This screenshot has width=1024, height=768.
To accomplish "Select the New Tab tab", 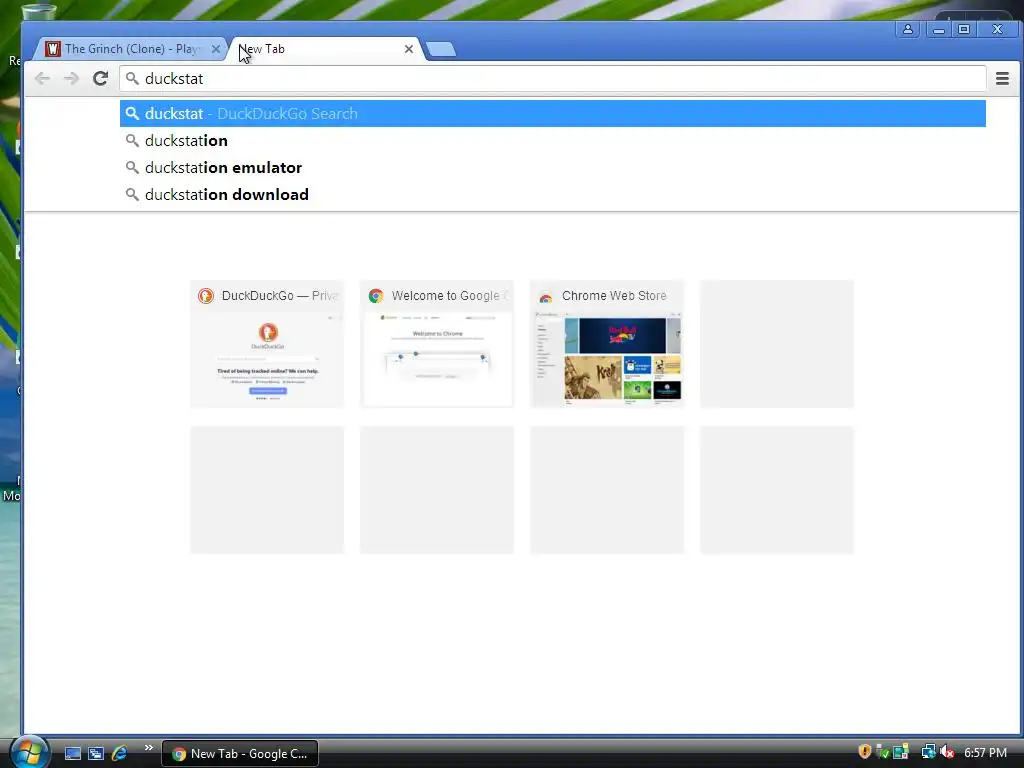I will (x=326, y=49).
